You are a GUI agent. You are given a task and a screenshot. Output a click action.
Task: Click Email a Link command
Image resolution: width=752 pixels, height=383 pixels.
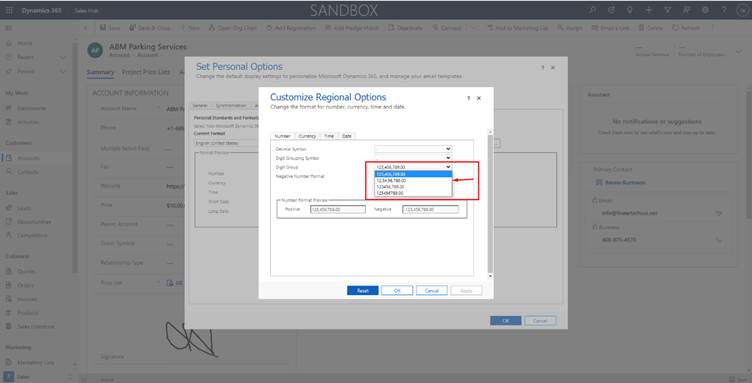point(610,28)
